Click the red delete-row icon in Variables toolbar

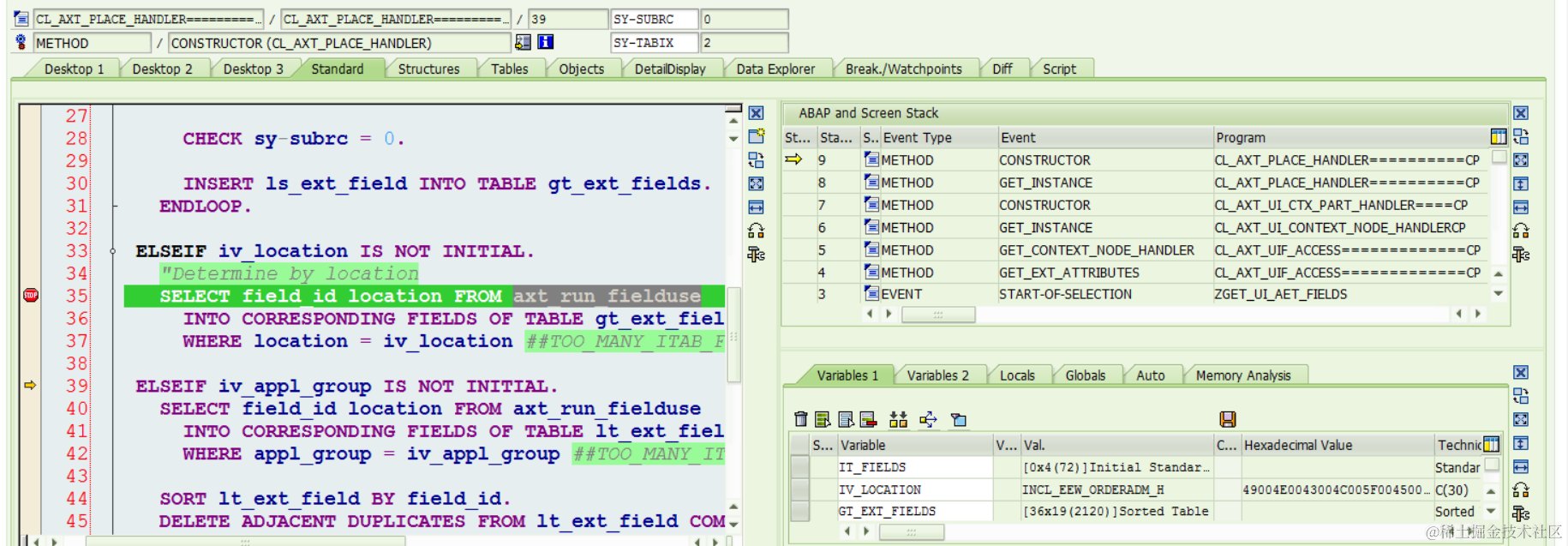pyautogui.click(x=869, y=419)
